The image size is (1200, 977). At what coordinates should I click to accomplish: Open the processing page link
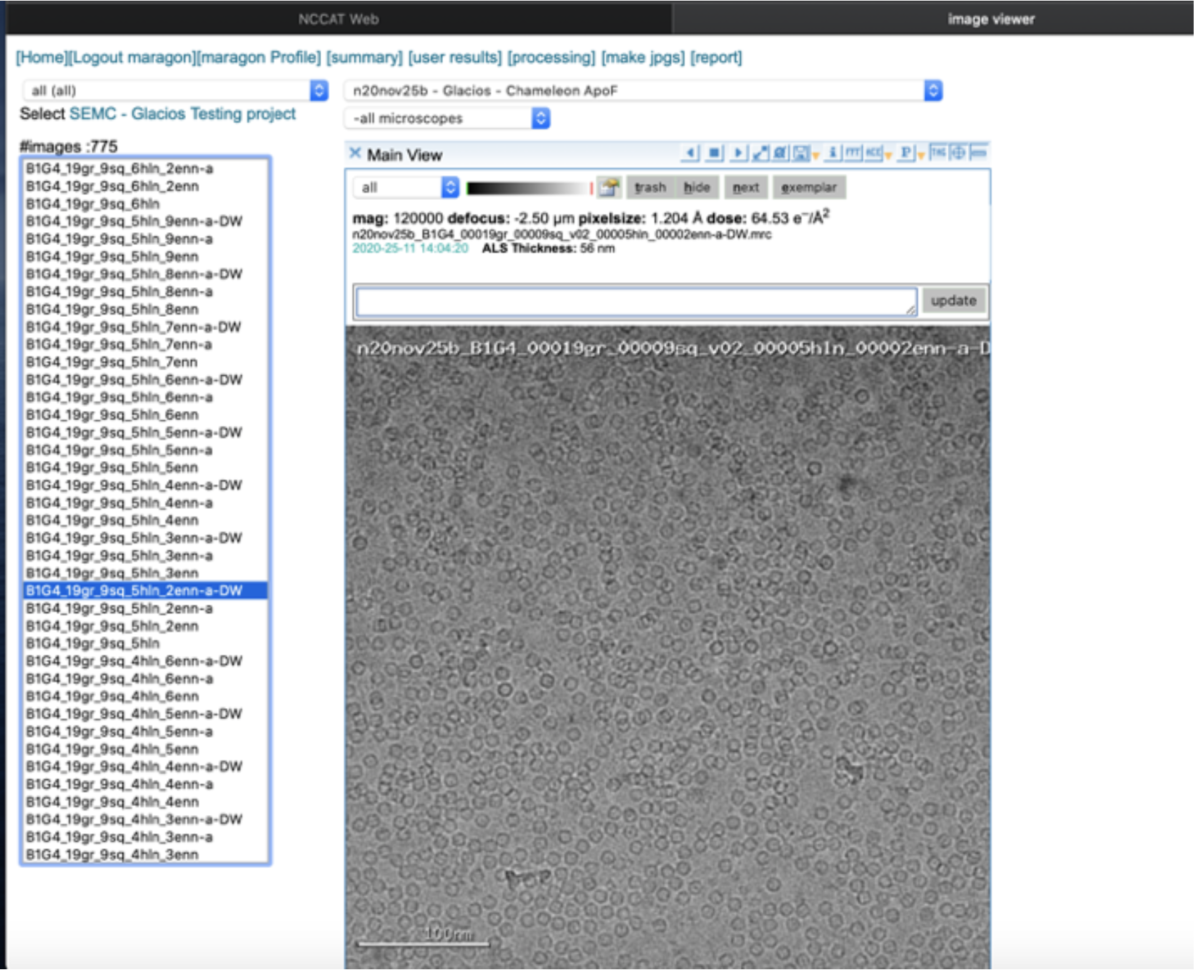tap(549, 57)
